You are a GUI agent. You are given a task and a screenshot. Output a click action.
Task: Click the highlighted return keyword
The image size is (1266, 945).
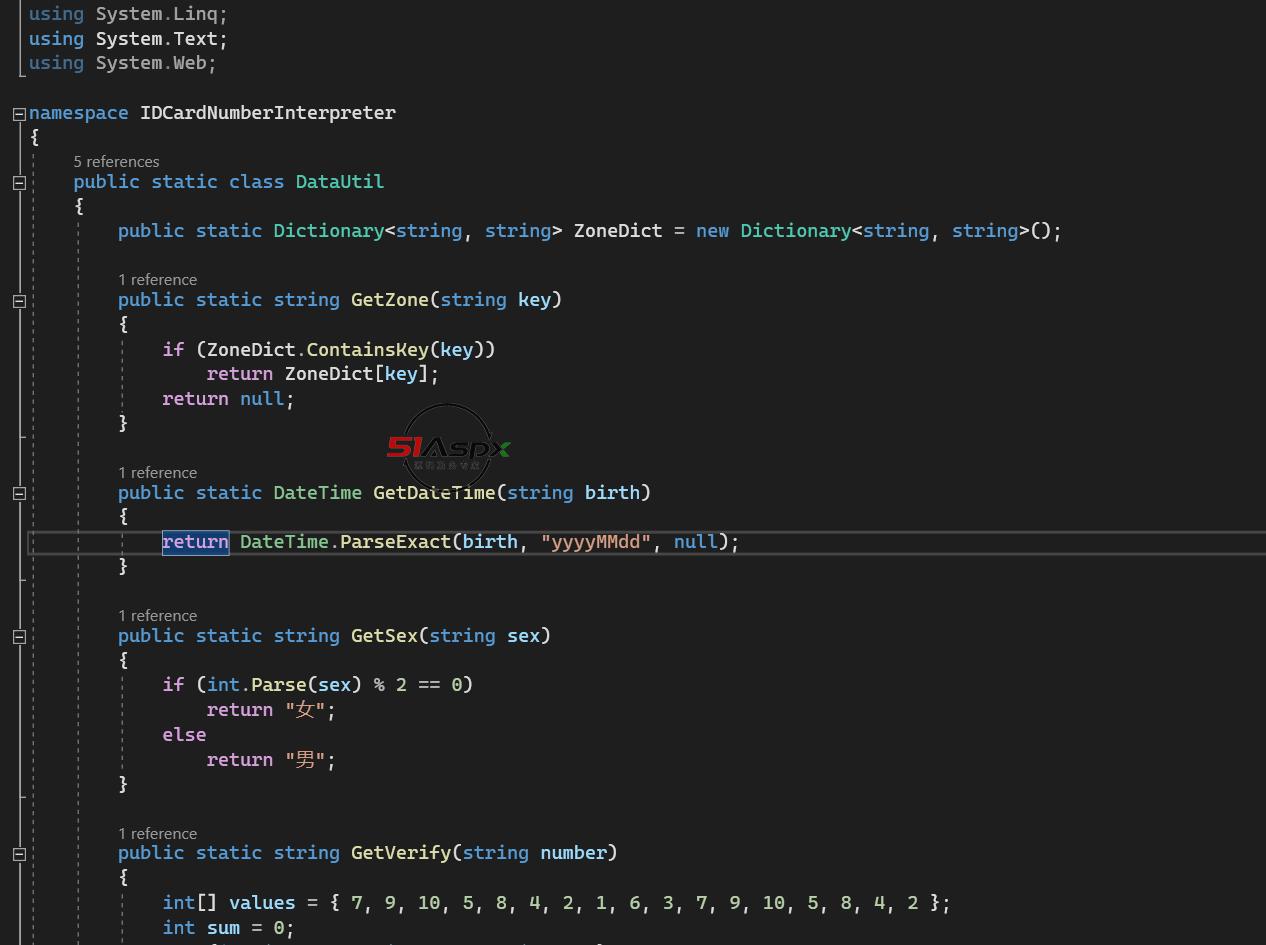[195, 542]
